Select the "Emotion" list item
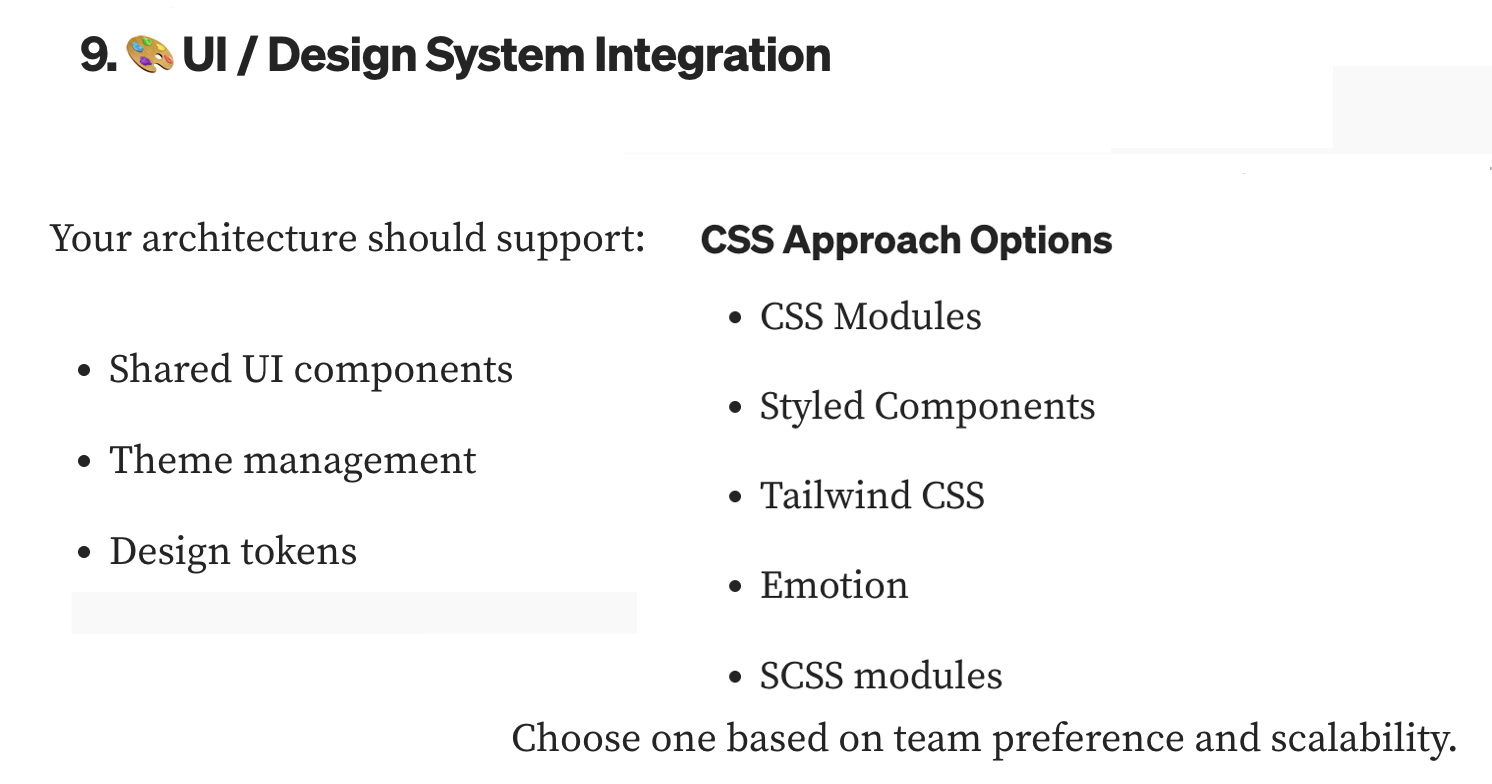This screenshot has width=1492, height=784. 834,586
